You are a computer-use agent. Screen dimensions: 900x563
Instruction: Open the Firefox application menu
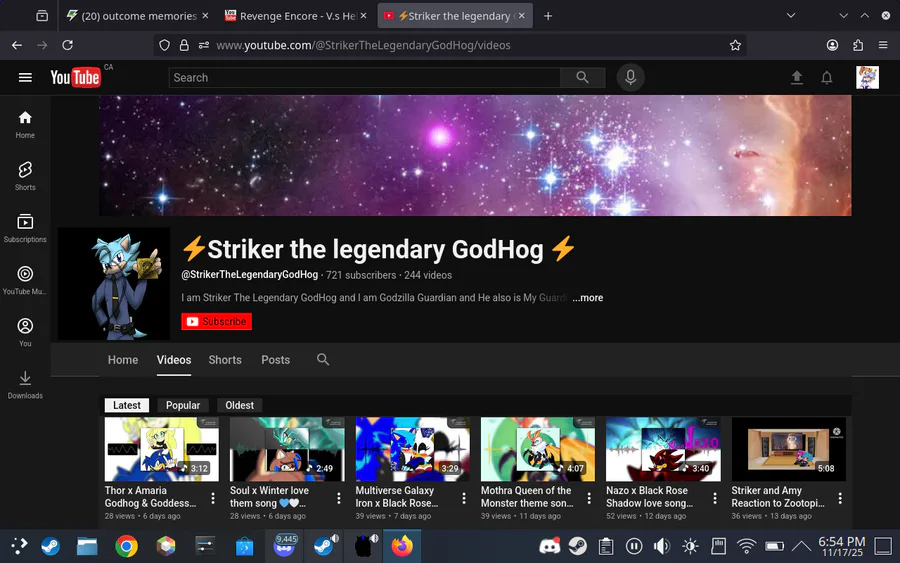point(883,45)
